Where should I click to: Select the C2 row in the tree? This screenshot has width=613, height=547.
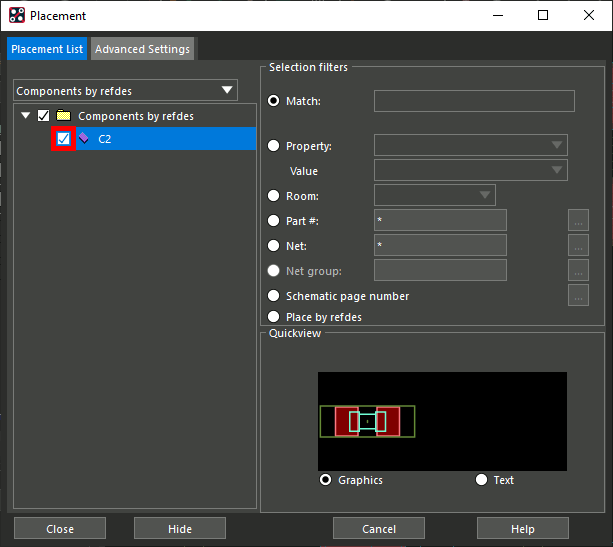tap(154, 138)
